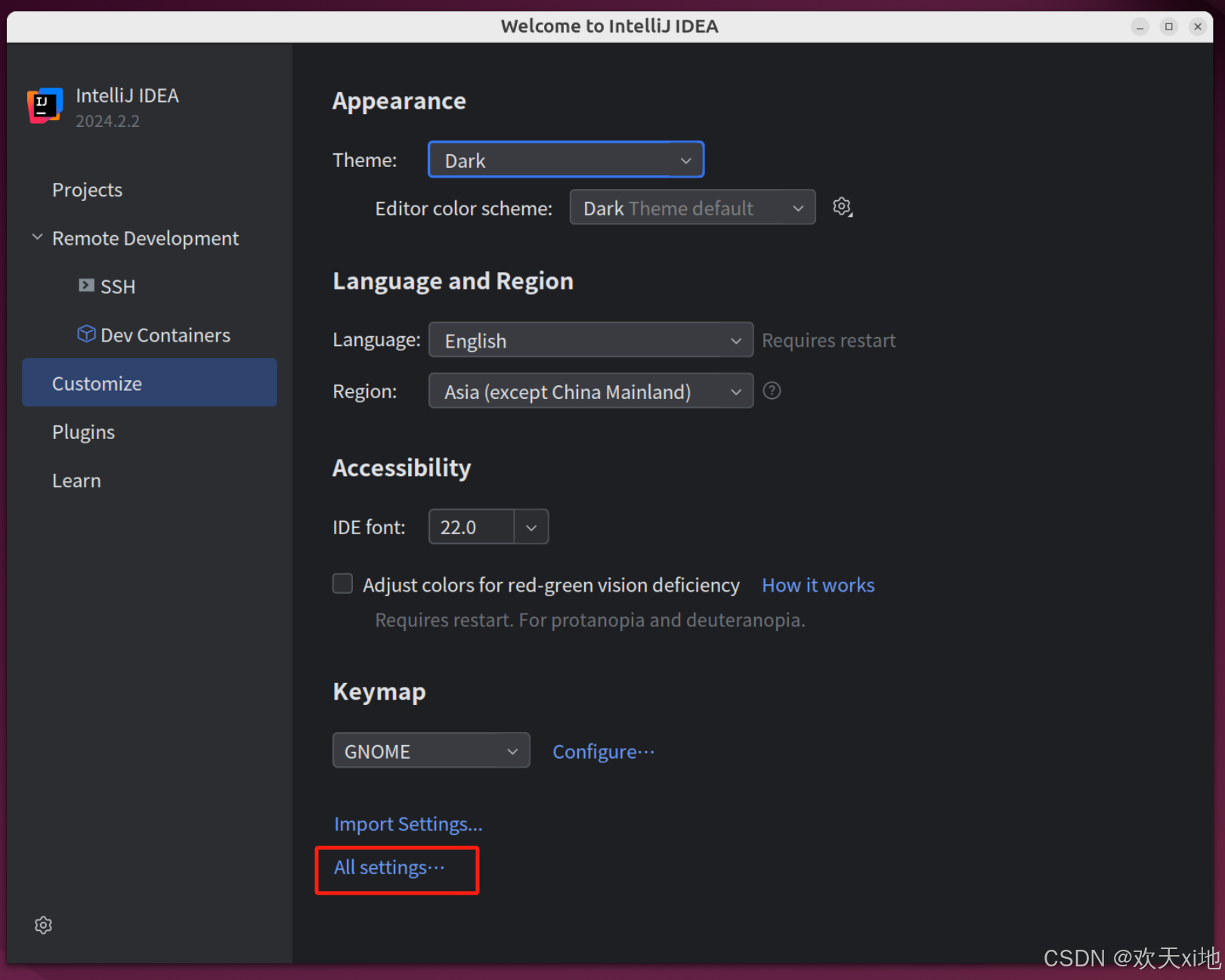Click the Accessibility section heading
The height and width of the screenshot is (980, 1225).
401,468
